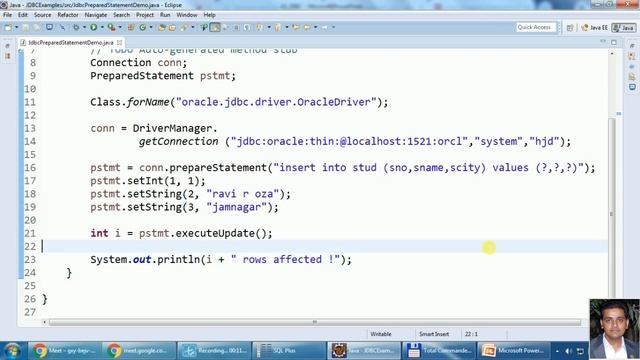Expand the External Tools dropdown arrow
The image size is (640, 360).
click(120, 27)
